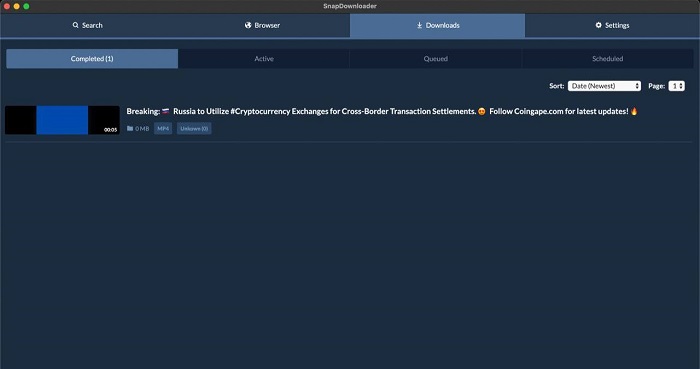700x369 pixels.
Task: Click the gear icon beside Settings
Action: 599,25
